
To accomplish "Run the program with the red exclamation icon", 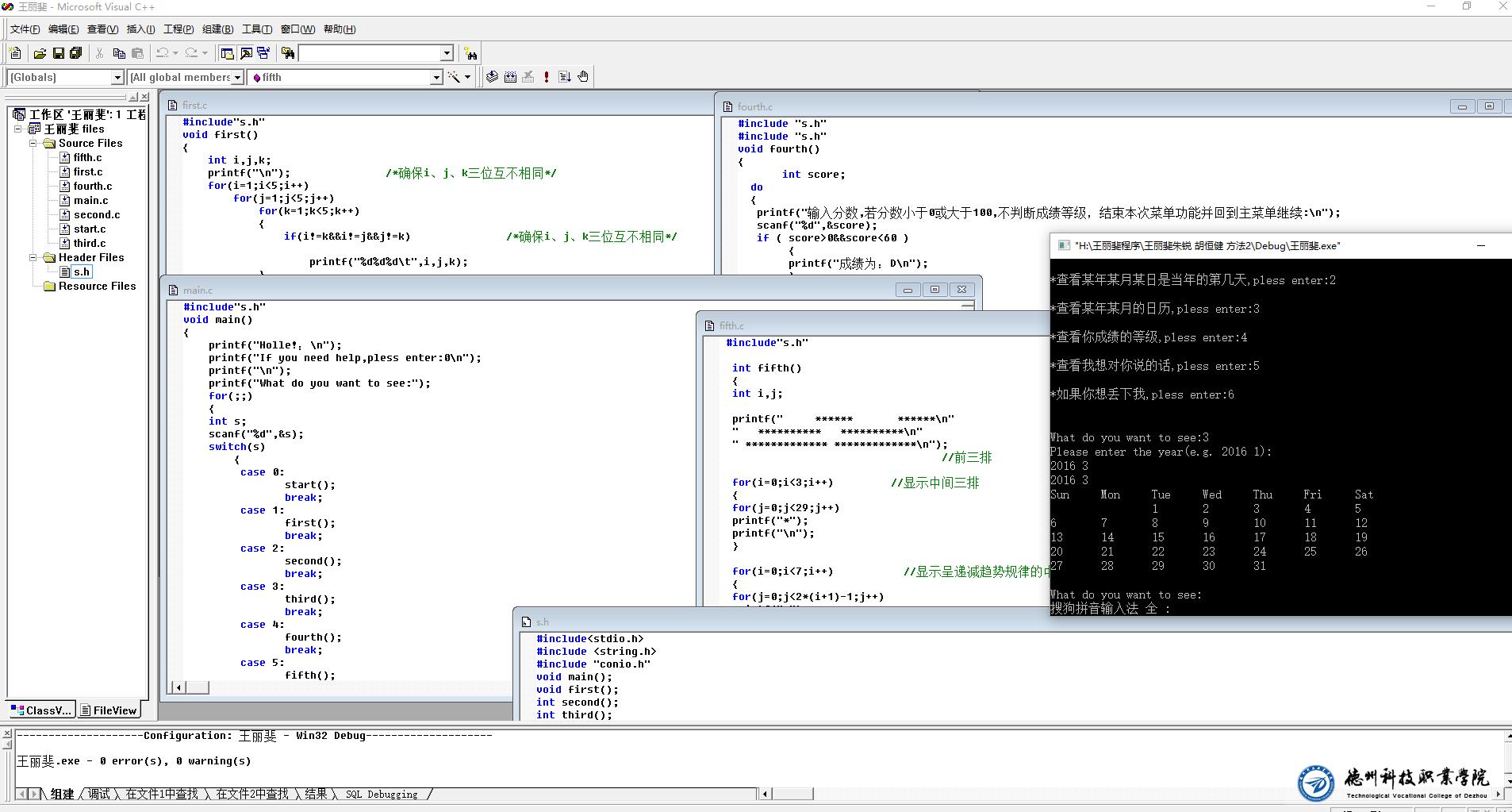I will [547, 77].
